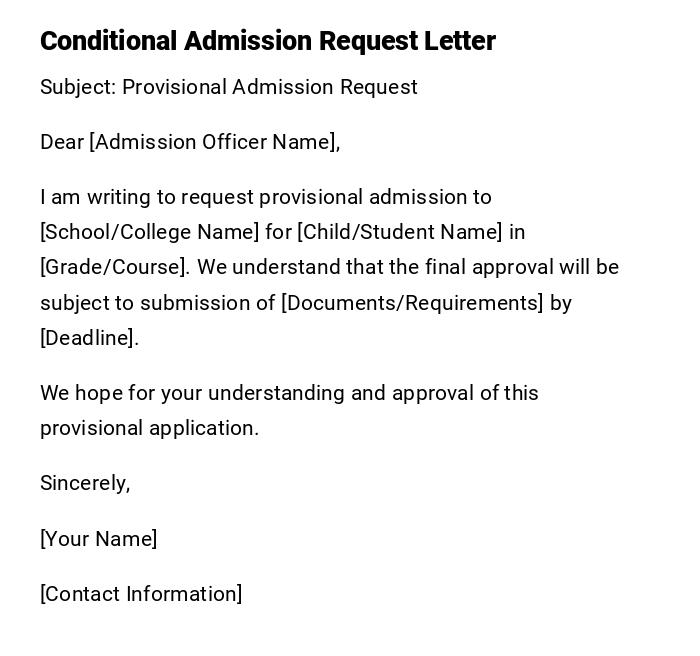The height and width of the screenshot is (656, 700).
Task: Select the [Child/Student Name] placeholder
Action: [400, 232]
